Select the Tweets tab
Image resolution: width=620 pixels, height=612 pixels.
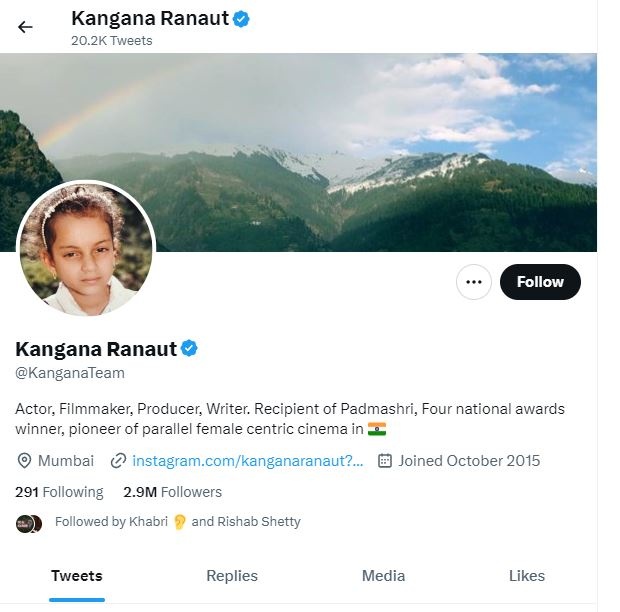click(77, 576)
